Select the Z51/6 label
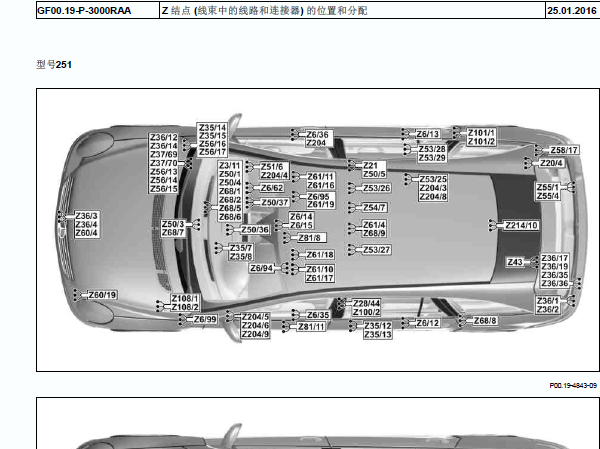The height and width of the screenshot is (449, 600). point(272,167)
